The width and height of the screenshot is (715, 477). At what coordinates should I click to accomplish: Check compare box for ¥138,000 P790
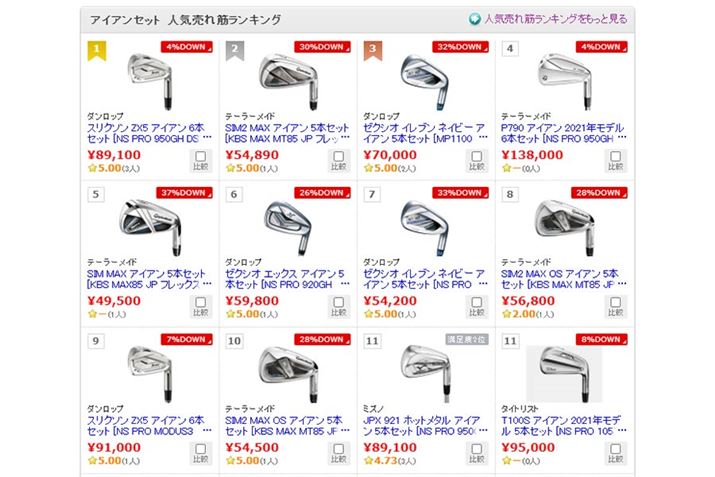(x=615, y=156)
